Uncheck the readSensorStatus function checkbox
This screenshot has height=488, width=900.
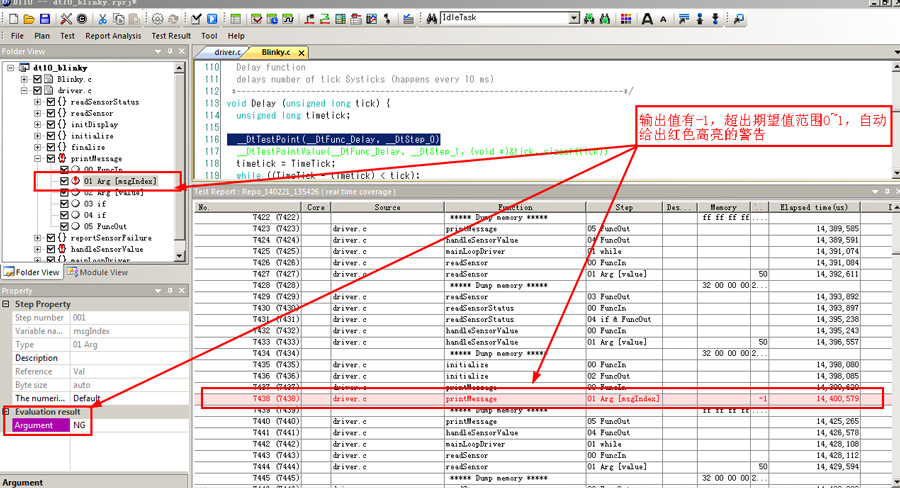click(x=51, y=102)
